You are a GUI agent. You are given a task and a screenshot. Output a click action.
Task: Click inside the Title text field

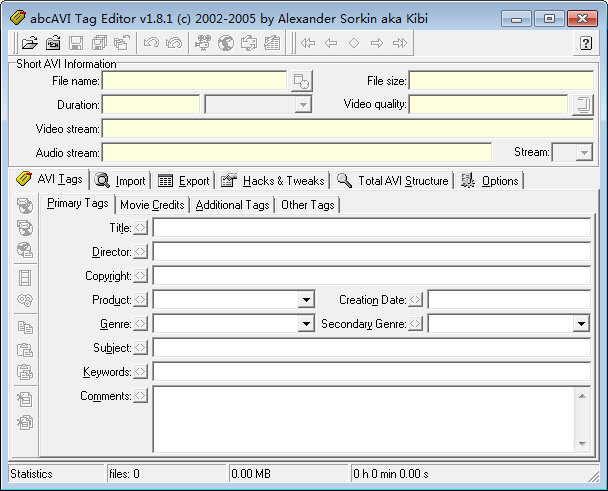pos(372,228)
